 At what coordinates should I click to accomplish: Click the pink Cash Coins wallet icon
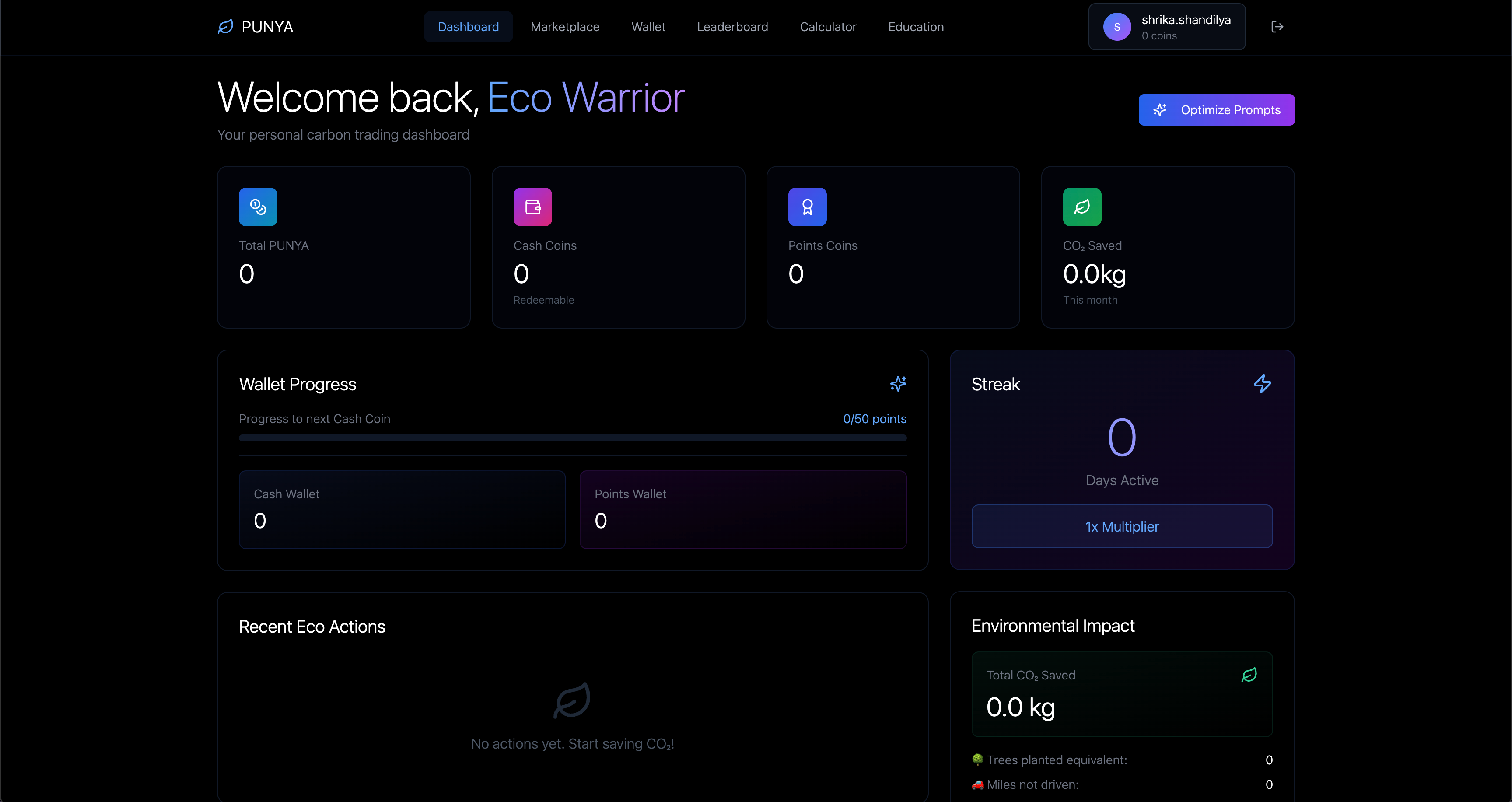point(532,207)
